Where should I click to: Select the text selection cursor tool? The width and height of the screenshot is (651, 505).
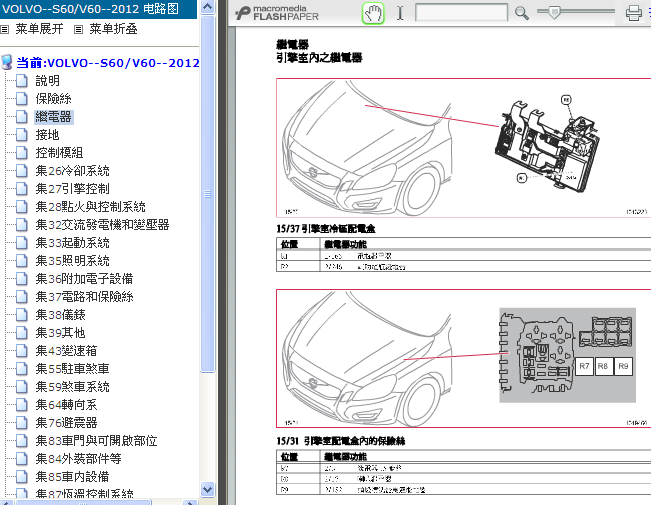coord(400,13)
